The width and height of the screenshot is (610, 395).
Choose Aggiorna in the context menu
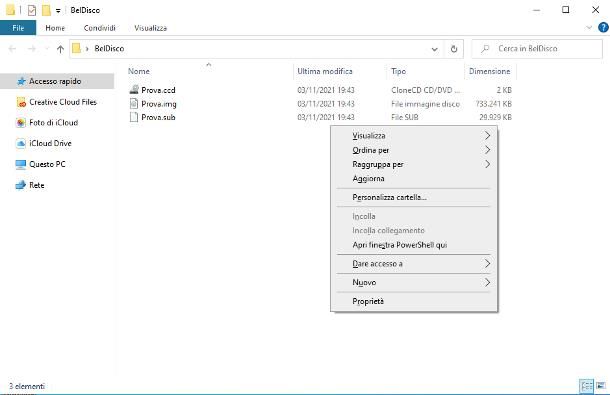414,179
